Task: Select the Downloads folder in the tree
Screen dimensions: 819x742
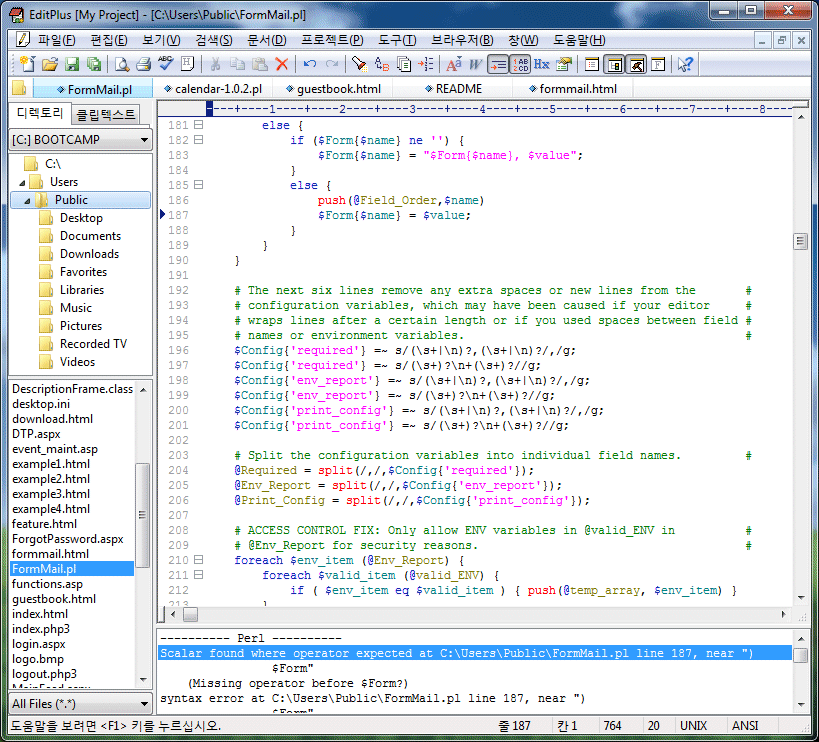Action: click(89, 254)
